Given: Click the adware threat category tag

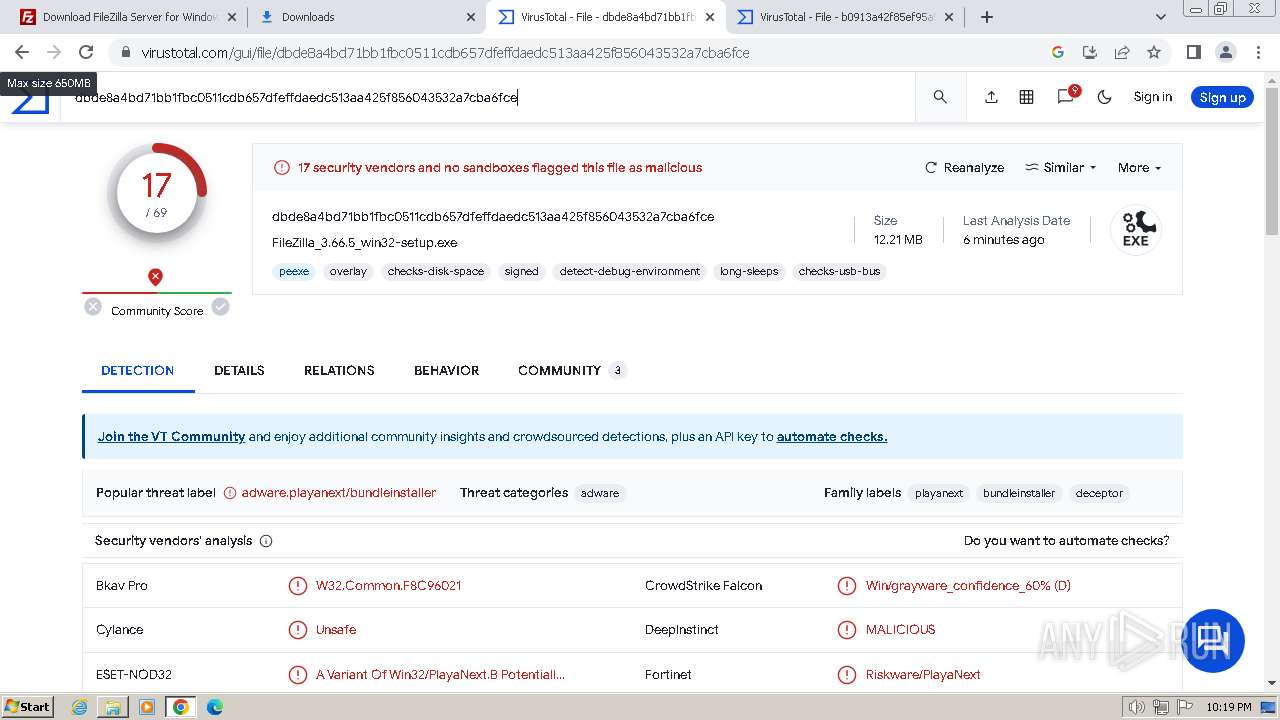Looking at the screenshot, I should point(600,493).
